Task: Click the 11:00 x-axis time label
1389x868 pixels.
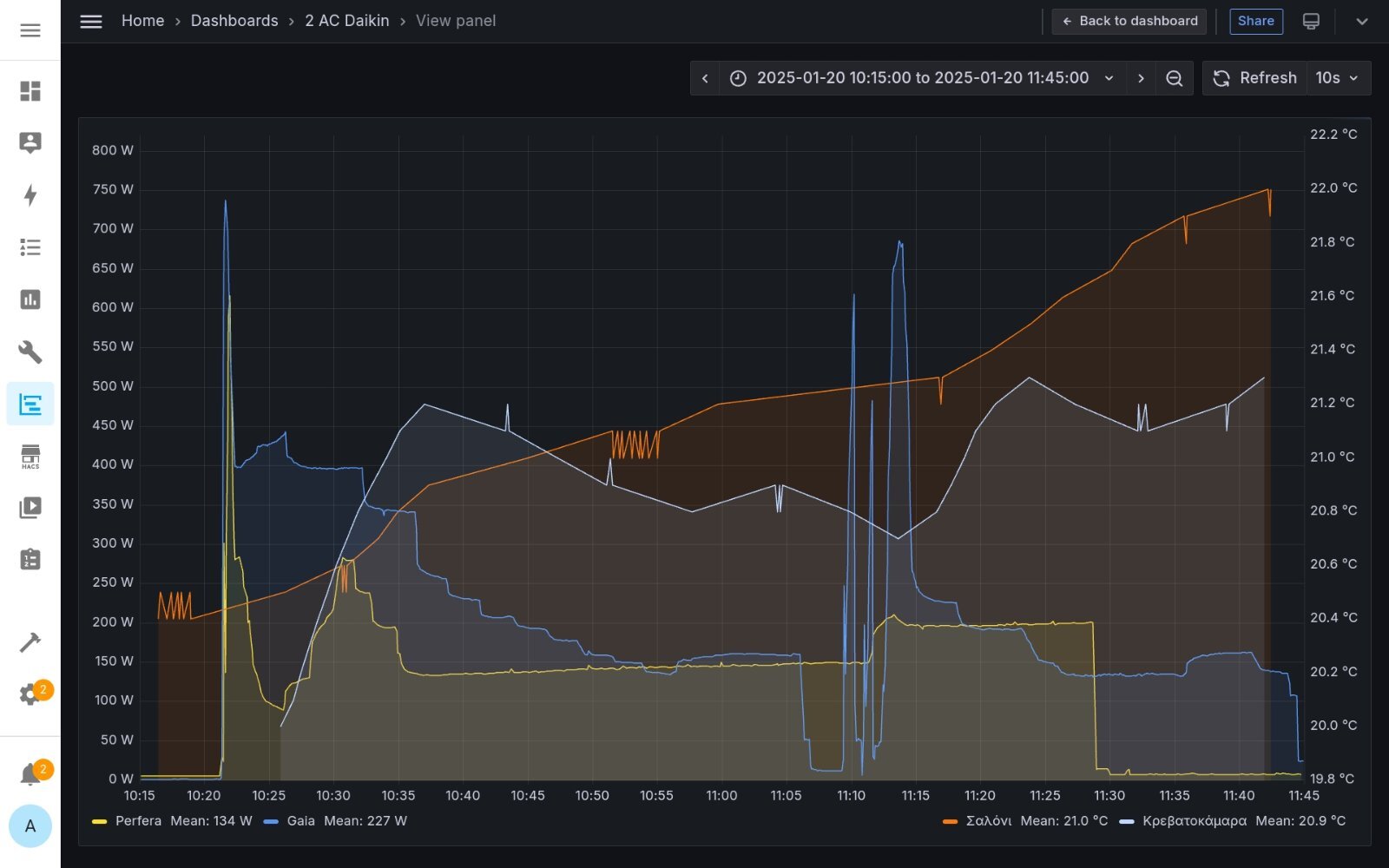Action: click(721, 795)
